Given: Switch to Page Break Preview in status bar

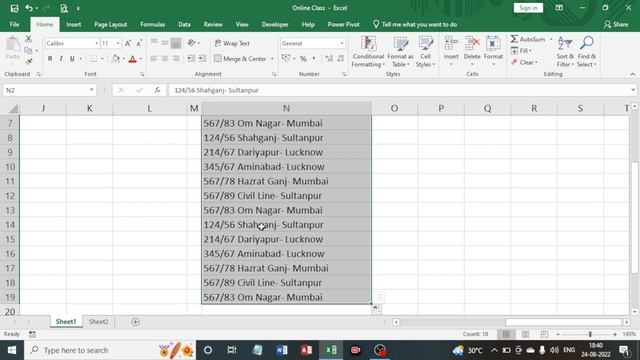Looking at the screenshot, I should (x=544, y=334).
